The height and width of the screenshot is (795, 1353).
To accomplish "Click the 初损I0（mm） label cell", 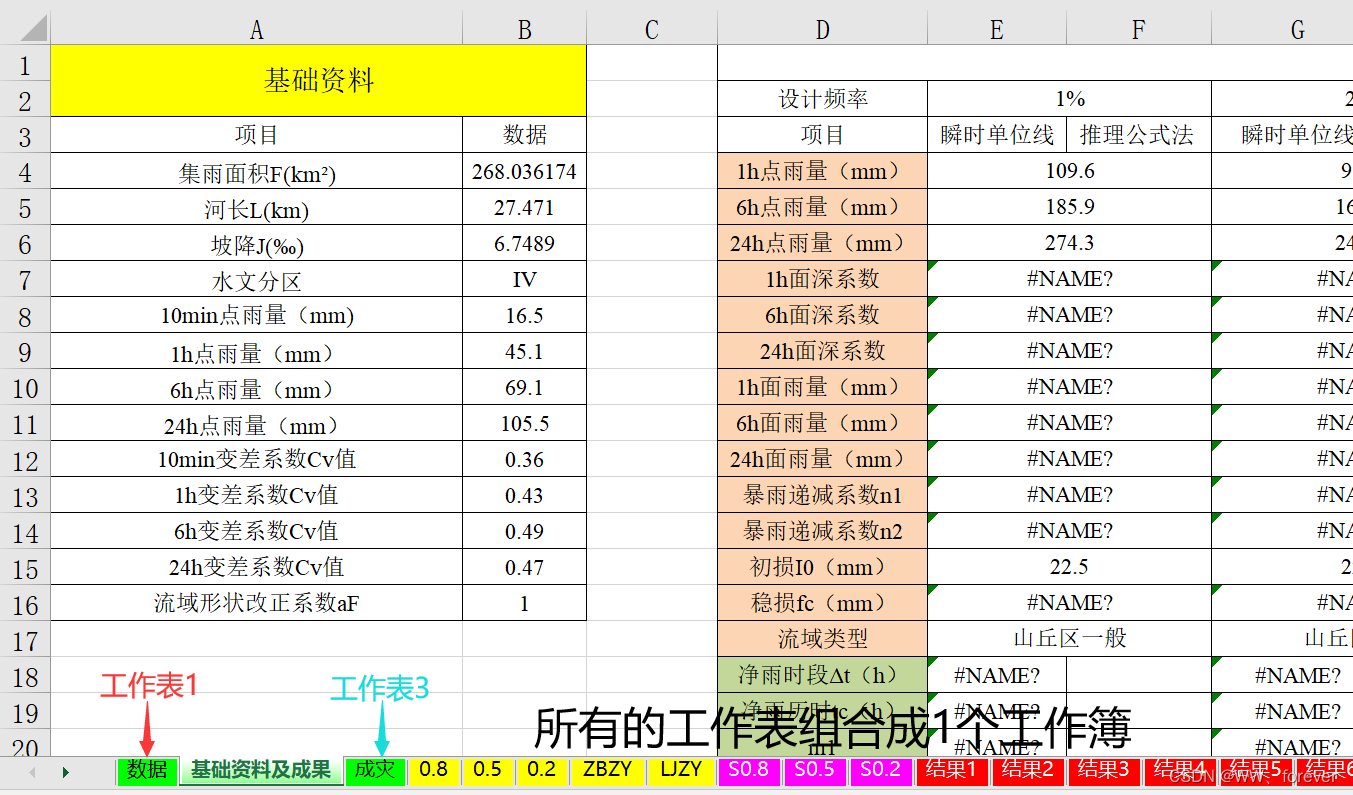I will click(x=822, y=567).
